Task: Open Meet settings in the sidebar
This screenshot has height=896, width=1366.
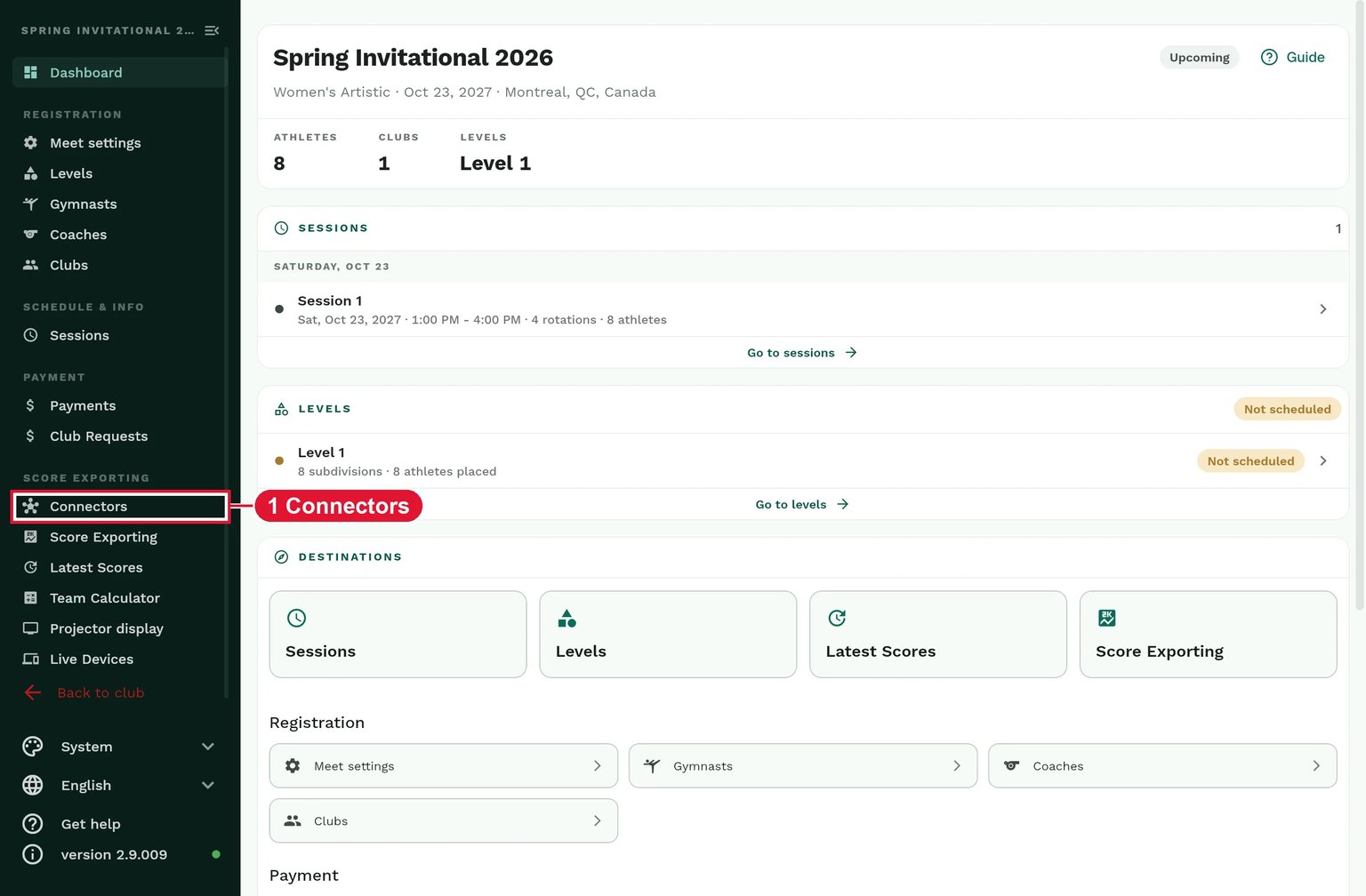Action: tap(120, 143)
